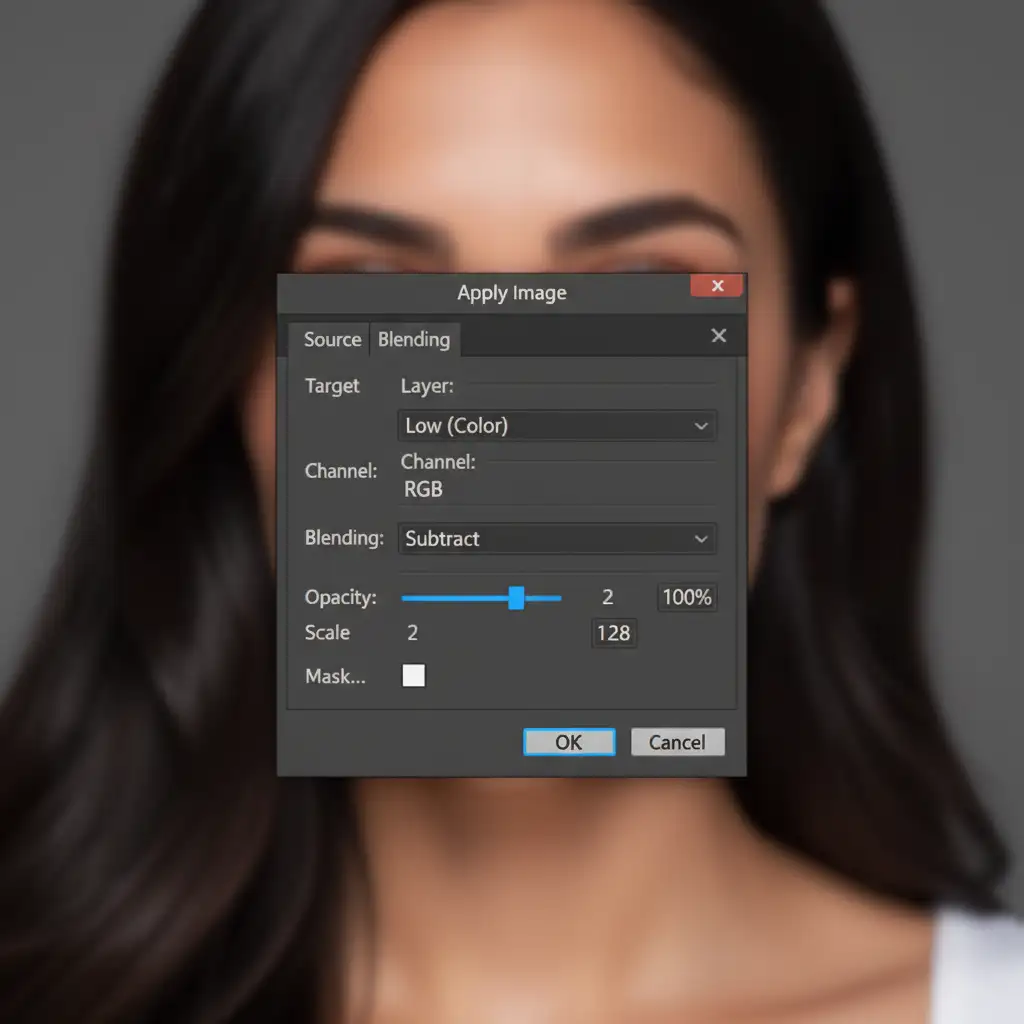Click the blue Opacity slider handle
The height and width of the screenshot is (1024, 1024).
pos(516,598)
